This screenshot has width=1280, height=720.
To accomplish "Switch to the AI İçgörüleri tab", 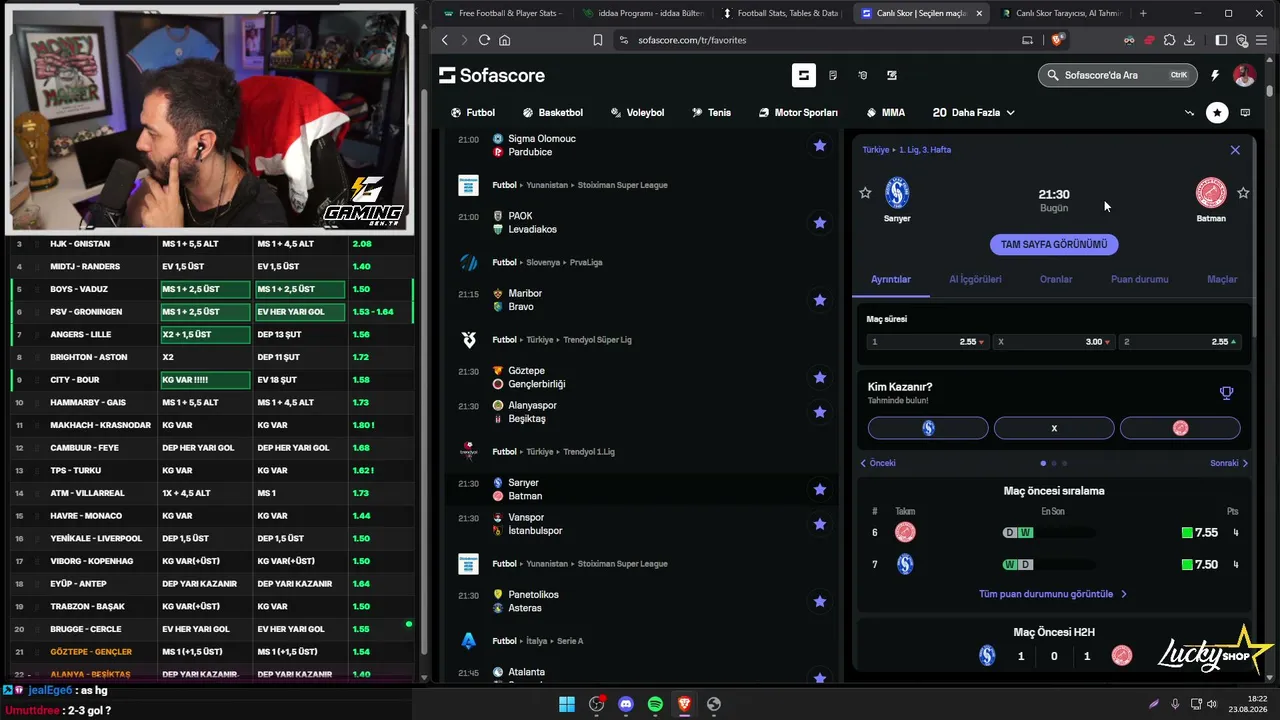I will coord(975,279).
